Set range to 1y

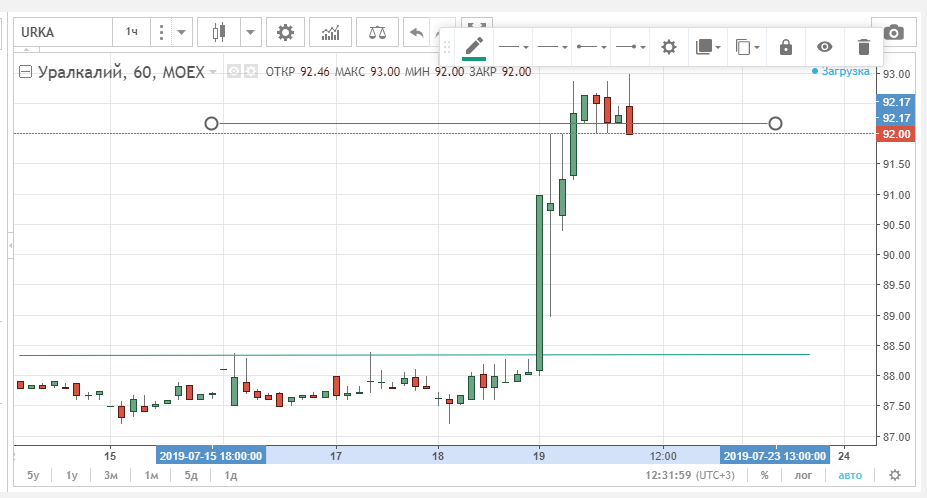tap(72, 476)
